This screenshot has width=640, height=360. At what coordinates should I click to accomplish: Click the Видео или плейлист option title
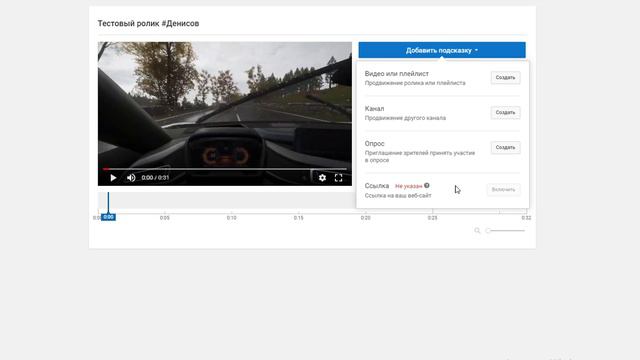[397, 73]
